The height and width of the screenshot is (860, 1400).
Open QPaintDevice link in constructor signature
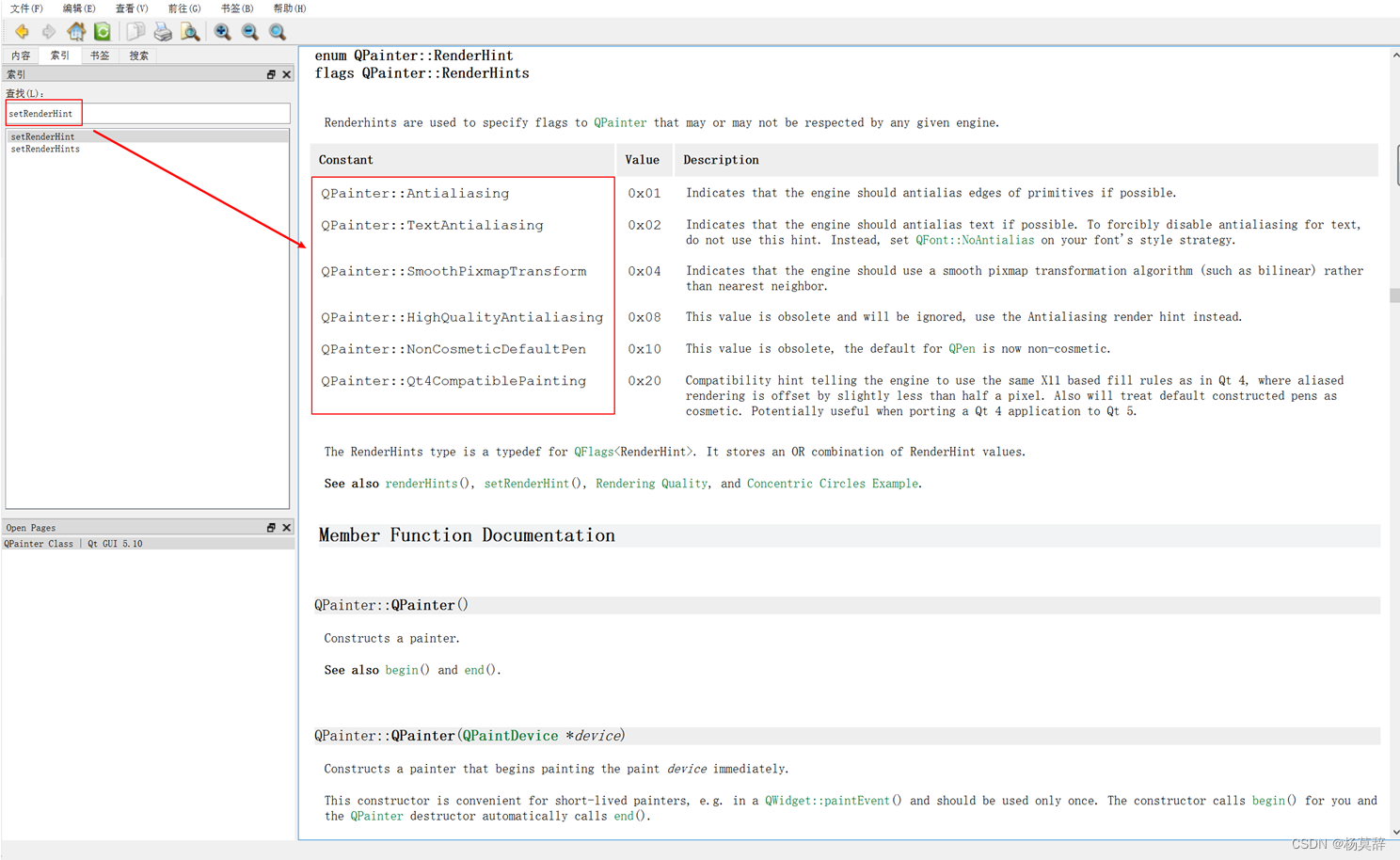click(510, 736)
